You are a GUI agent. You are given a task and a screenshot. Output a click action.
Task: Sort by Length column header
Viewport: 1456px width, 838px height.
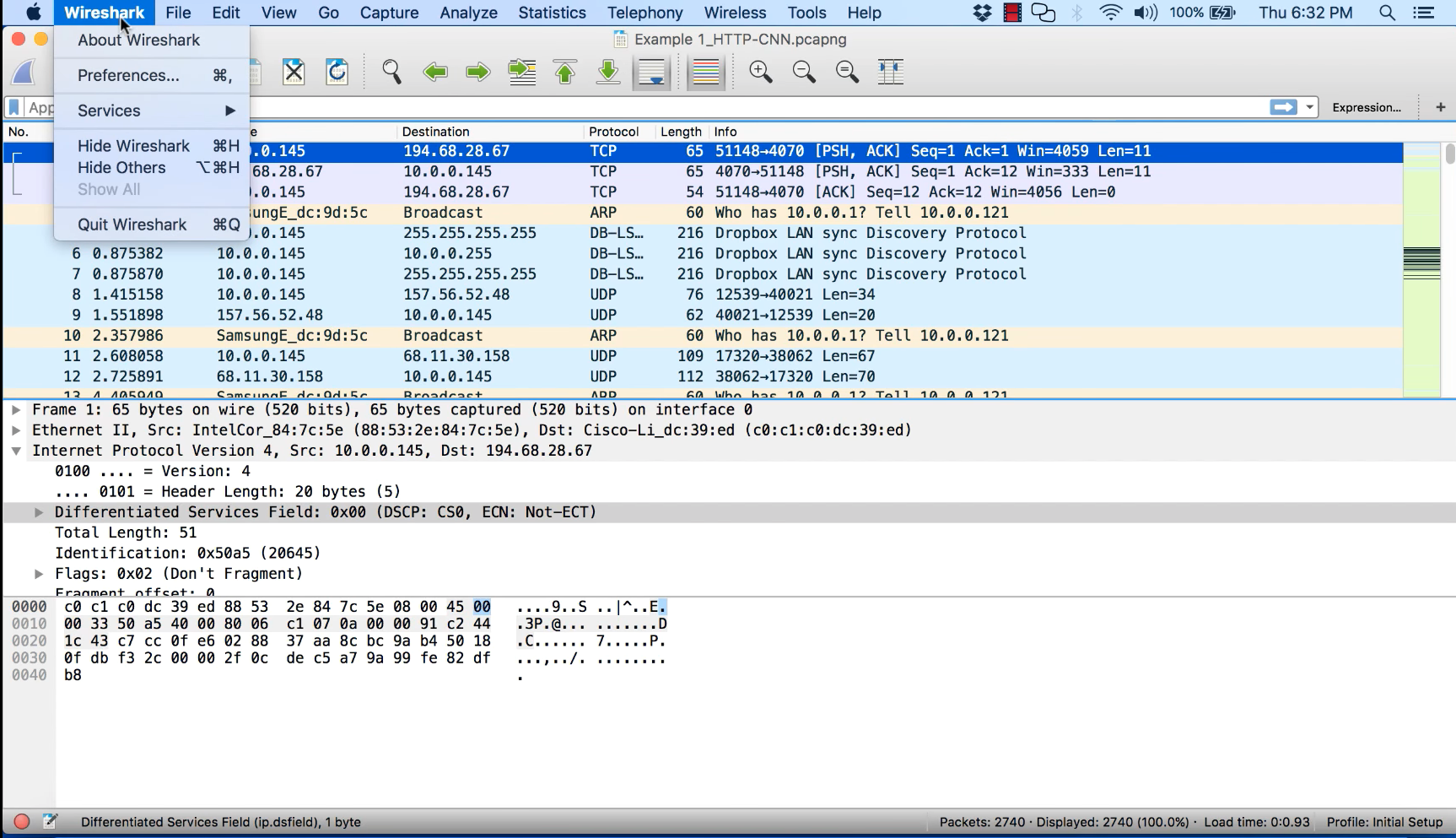click(x=682, y=132)
